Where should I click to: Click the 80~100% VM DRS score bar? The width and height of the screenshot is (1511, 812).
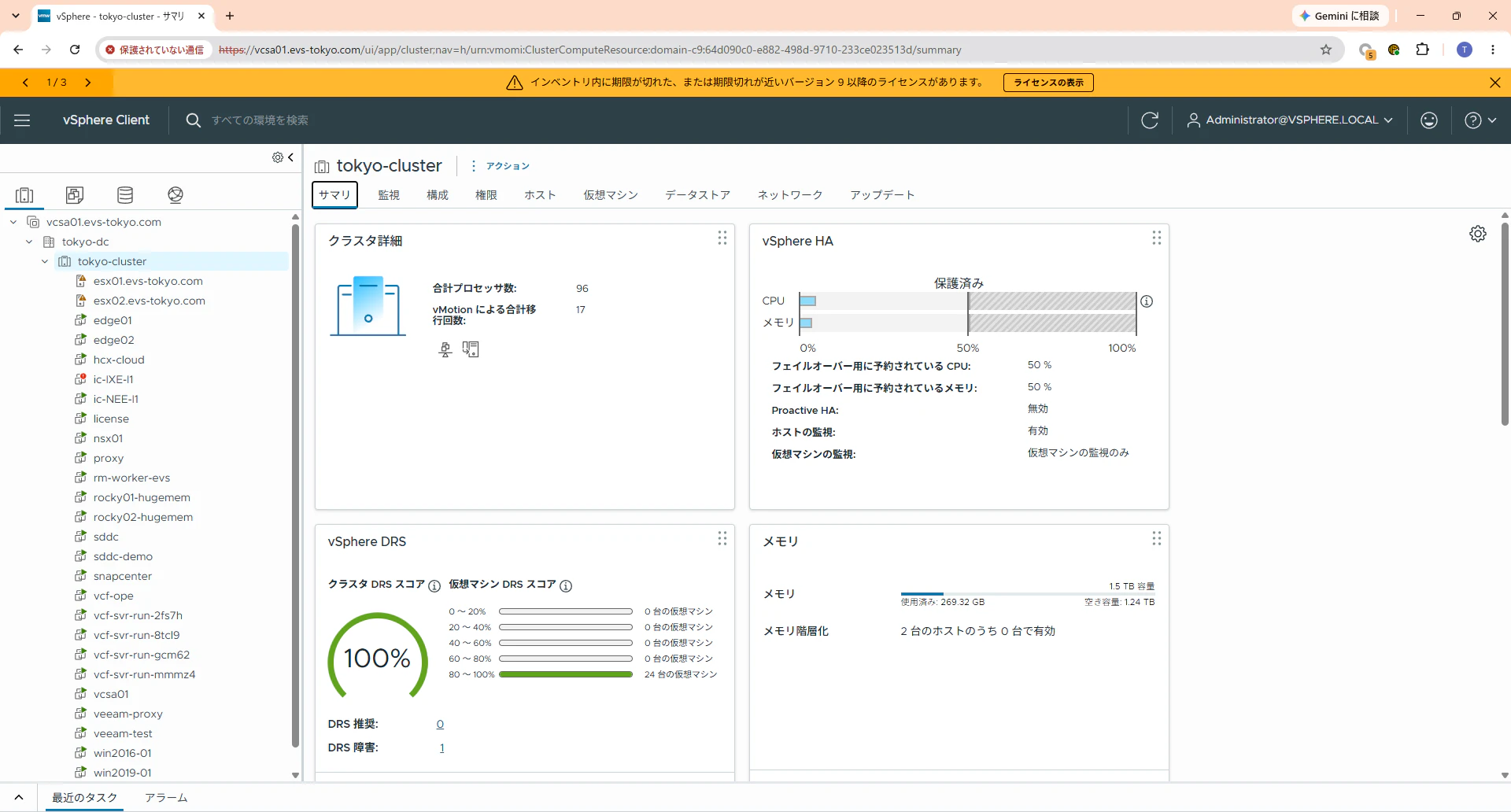pos(566,674)
